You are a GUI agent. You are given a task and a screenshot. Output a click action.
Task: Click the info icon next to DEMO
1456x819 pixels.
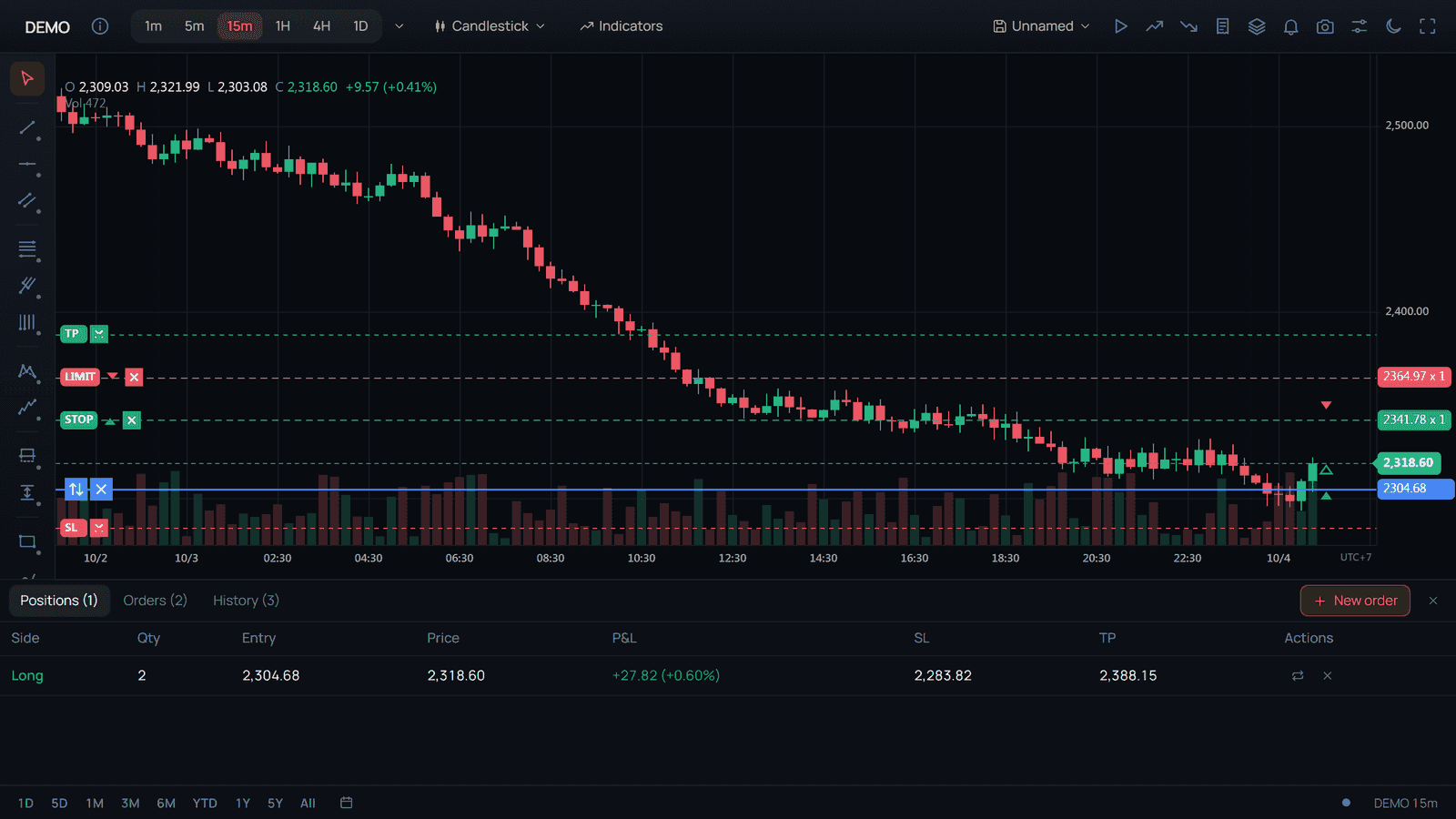tap(100, 26)
